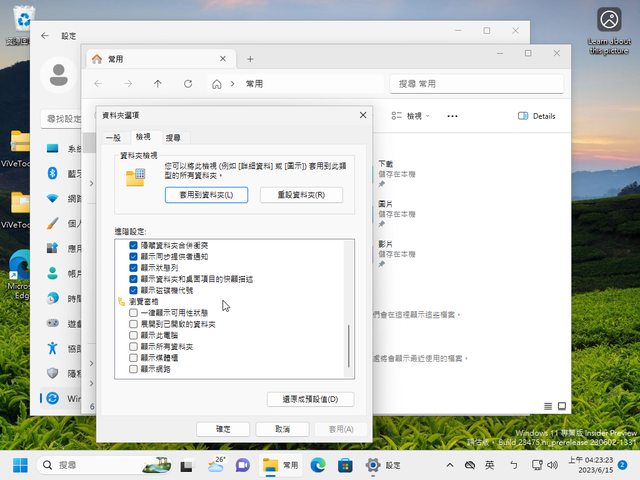Open Microsoft Edge from the taskbar
The width and height of the screenshot is (640, 480).
(318, 465)
